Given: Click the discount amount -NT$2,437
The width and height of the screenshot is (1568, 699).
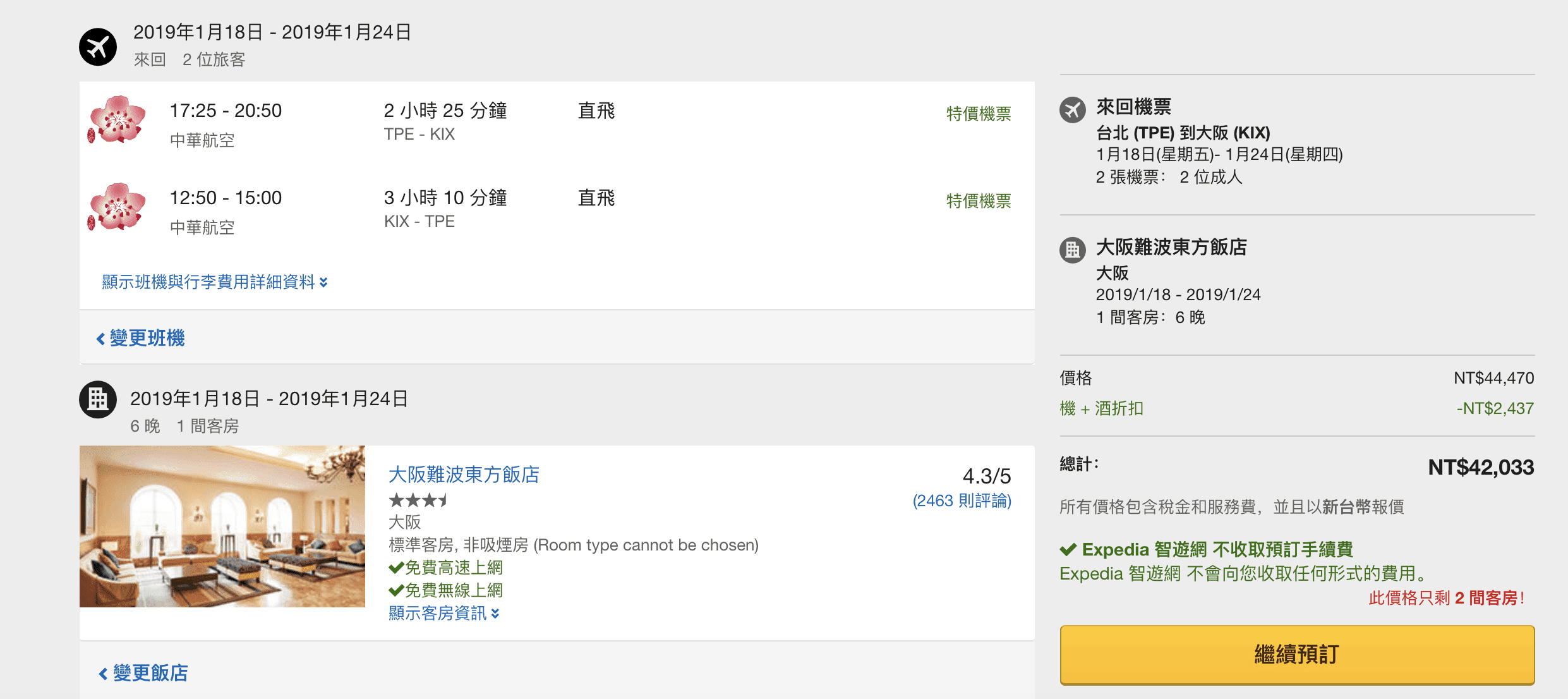Looking at the screenshot, I should tap(1495, 408).
